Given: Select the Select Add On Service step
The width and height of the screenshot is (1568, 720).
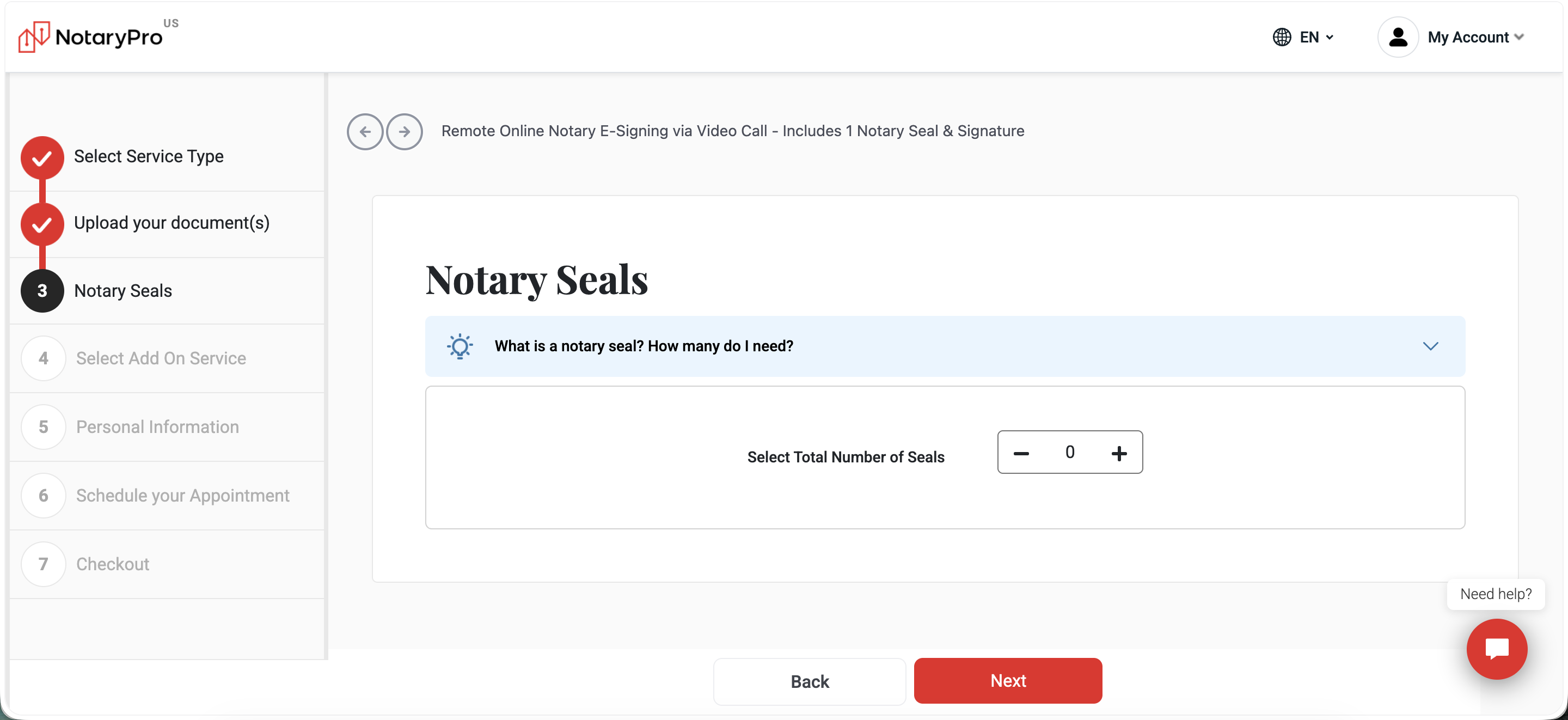Looking at the screenshot, I should point(161,358).
